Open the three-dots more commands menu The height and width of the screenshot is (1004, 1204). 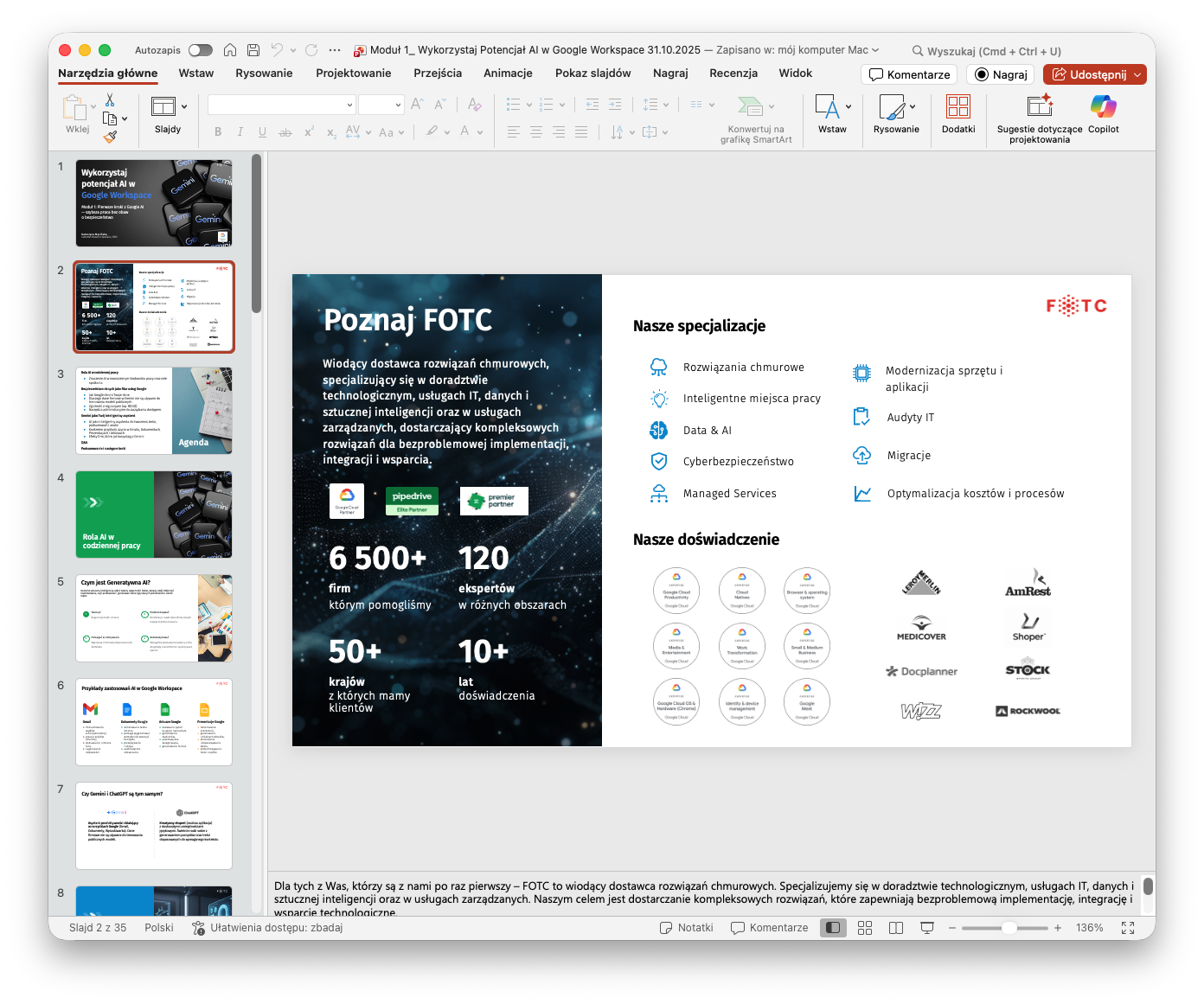click(x=335, y=50)
